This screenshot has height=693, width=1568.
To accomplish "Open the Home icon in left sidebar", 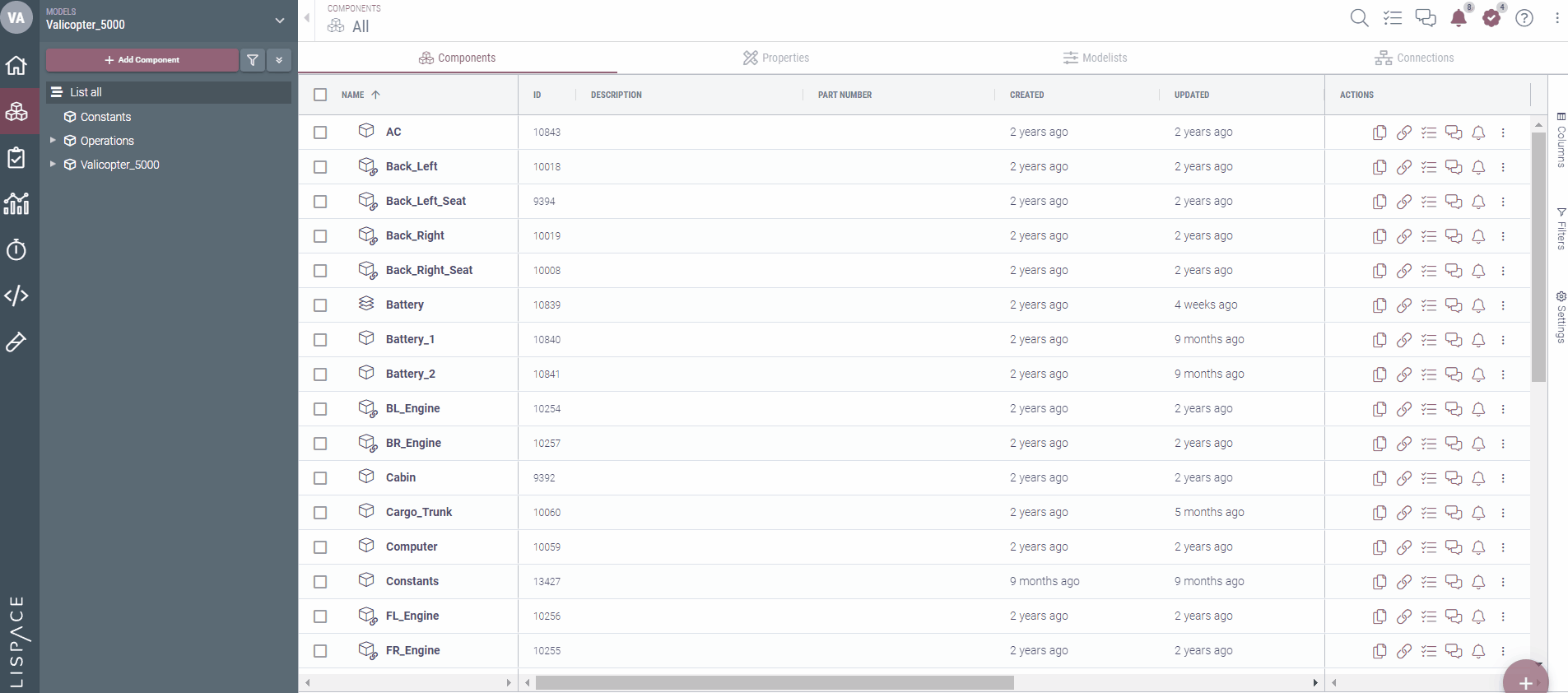I will tap(16, 65).
